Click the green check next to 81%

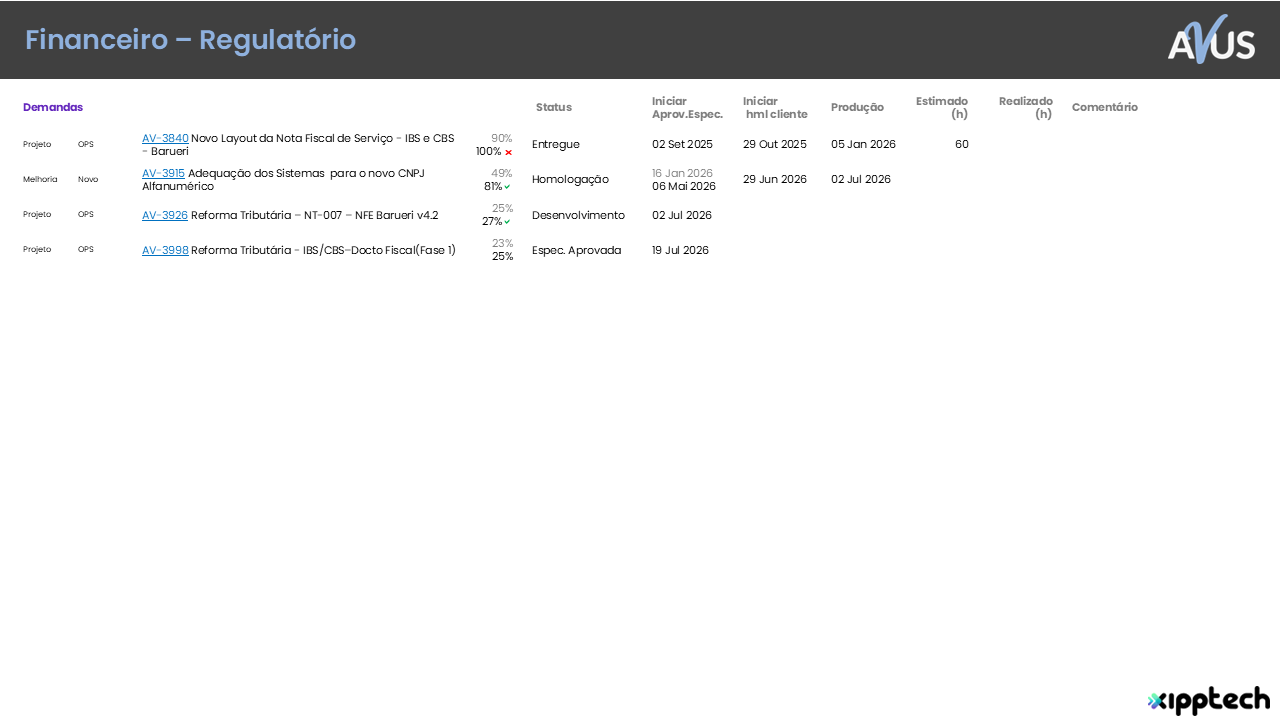507,187
